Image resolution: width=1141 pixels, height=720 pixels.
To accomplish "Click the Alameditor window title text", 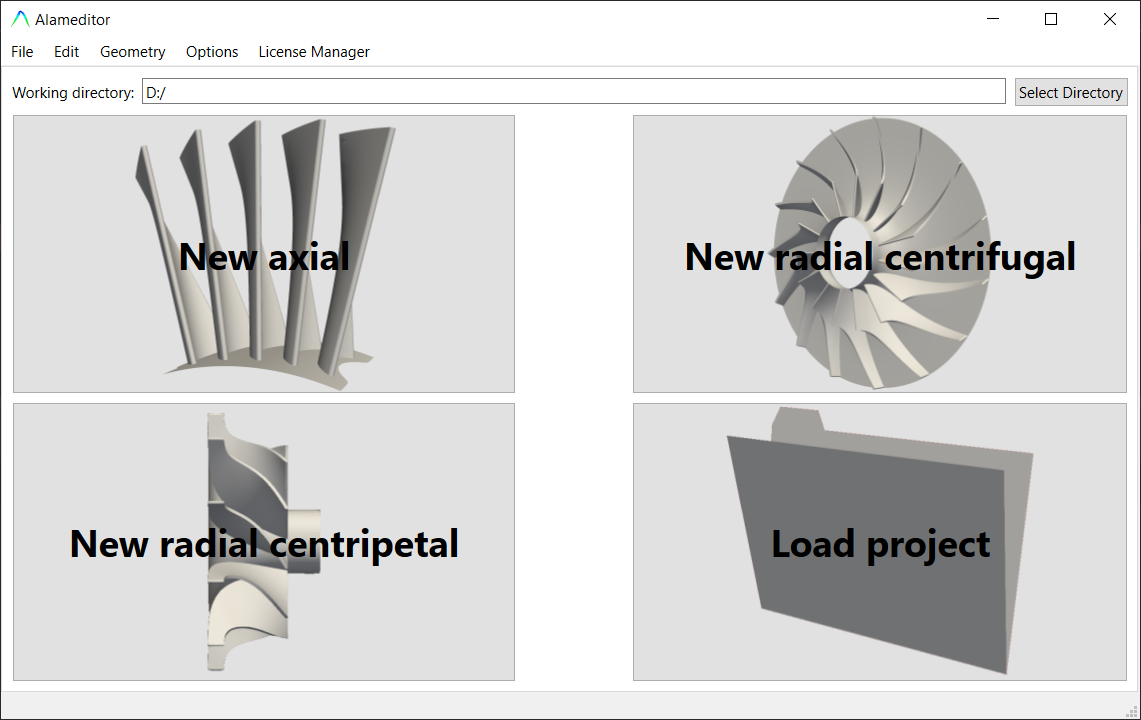I will pos(73,20).
